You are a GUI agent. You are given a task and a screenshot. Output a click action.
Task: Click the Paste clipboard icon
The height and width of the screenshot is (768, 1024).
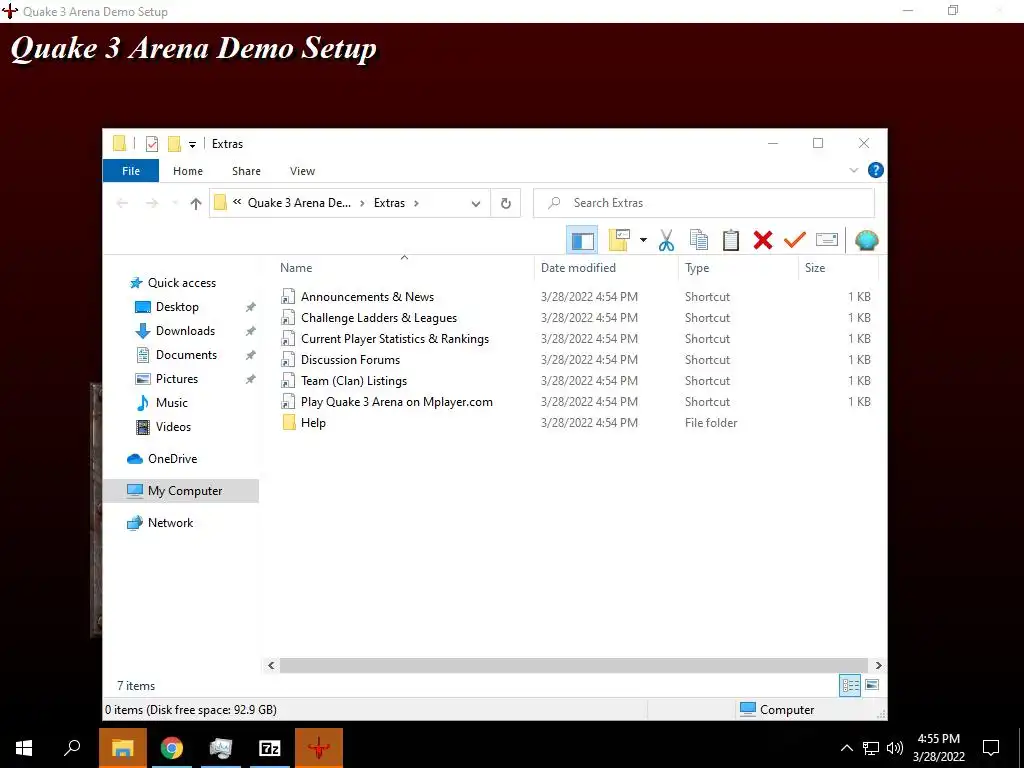click(x=731, y=240)
